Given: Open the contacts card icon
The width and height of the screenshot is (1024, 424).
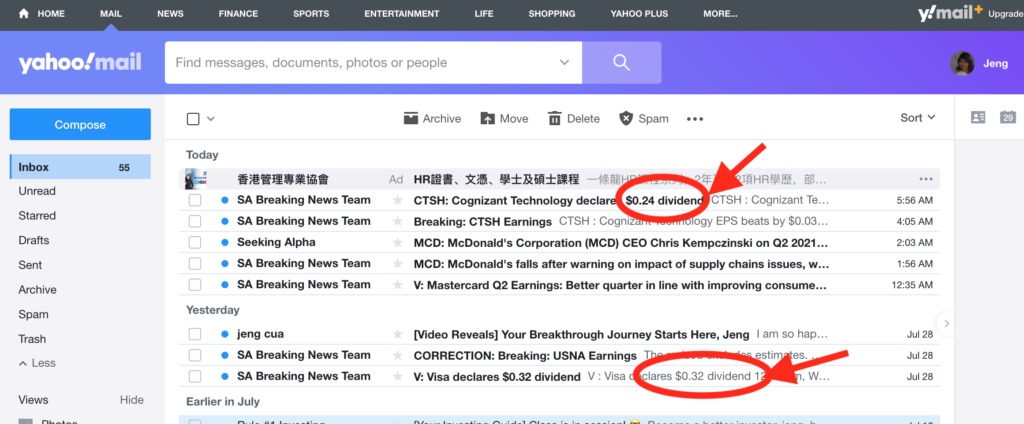Looking at the screenshot, I should [x=978, y=118].
